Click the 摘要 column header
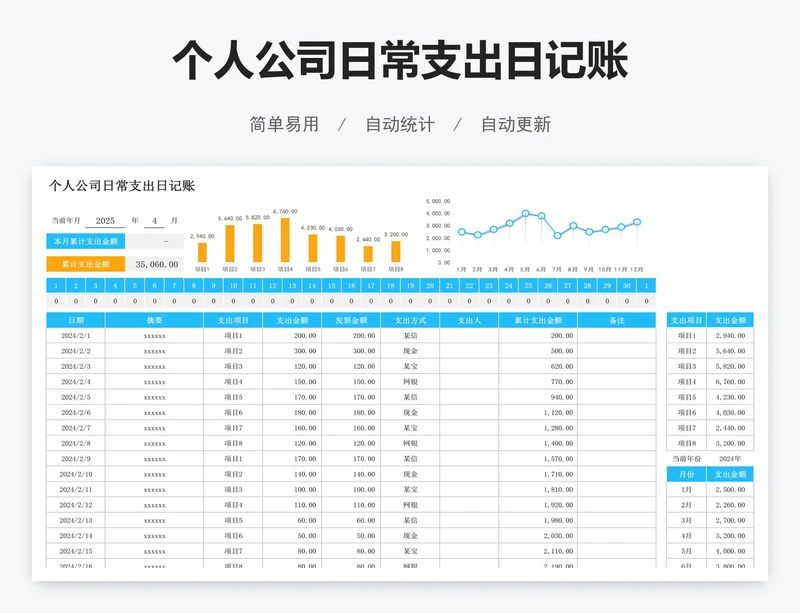Image resolution: width=800 pixels, height=613 pixels. 154,321
